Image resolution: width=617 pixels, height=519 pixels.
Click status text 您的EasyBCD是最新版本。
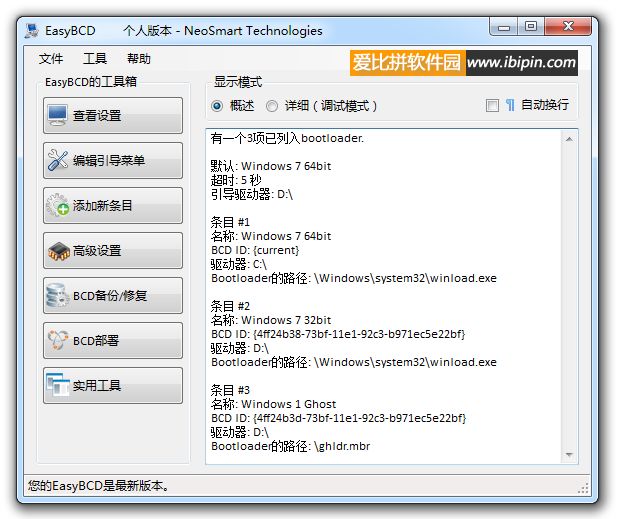click(x=98, y=486)
